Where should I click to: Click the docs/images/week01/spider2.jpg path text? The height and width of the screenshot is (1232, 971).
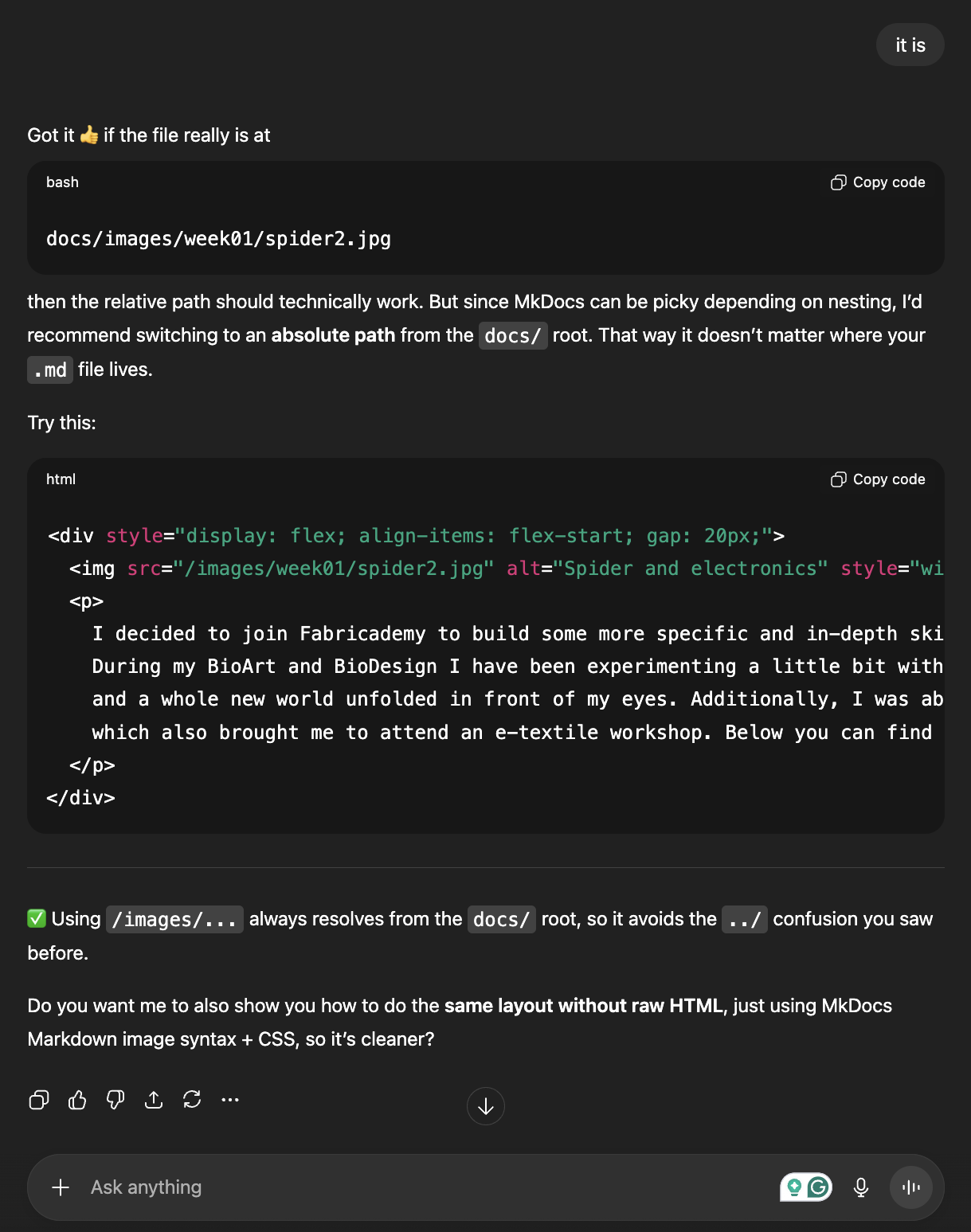(218, 239)
